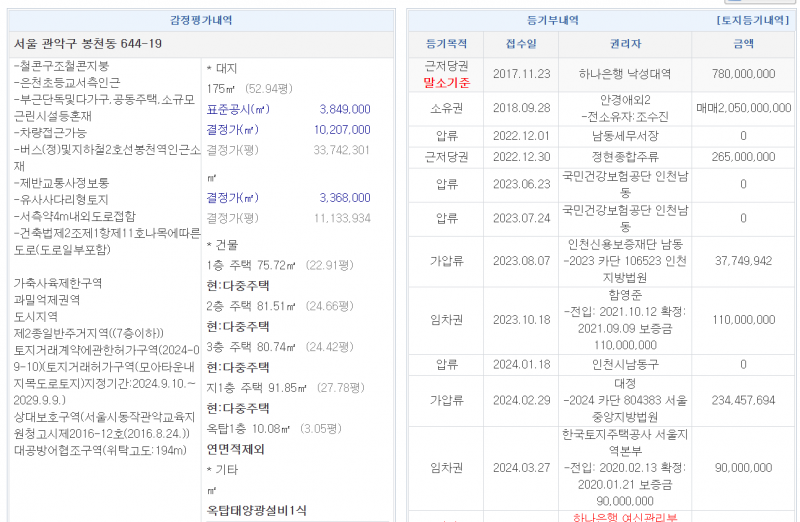Screen dimensions: 800x522
Task: Open the 토지등기내역 link
Action: tap(755, 20)
